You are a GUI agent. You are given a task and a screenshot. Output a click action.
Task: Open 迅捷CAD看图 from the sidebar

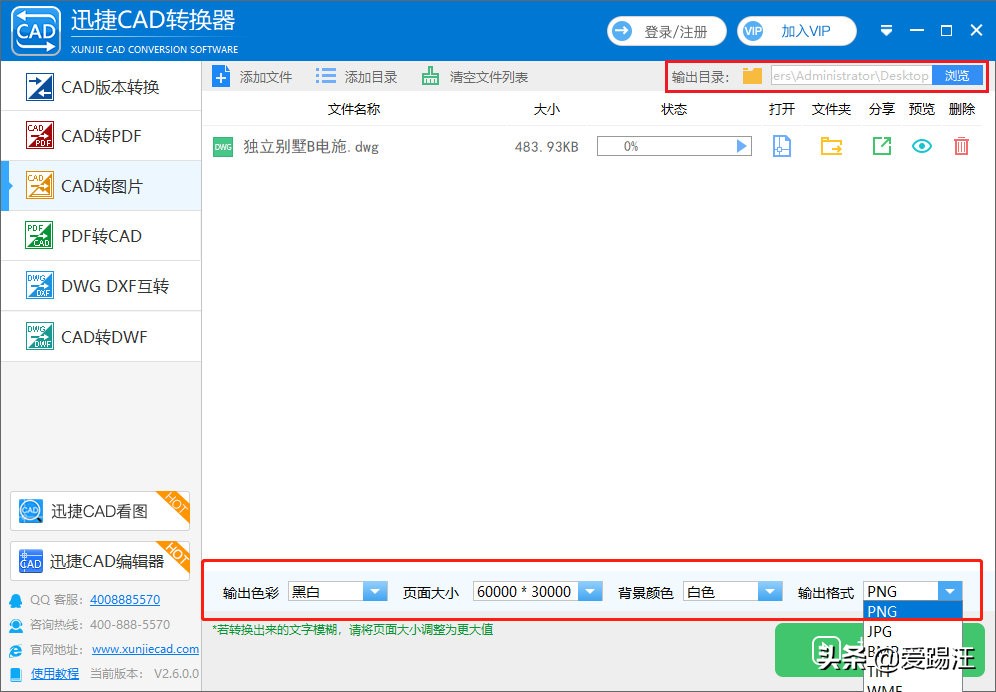pos(100,511)
